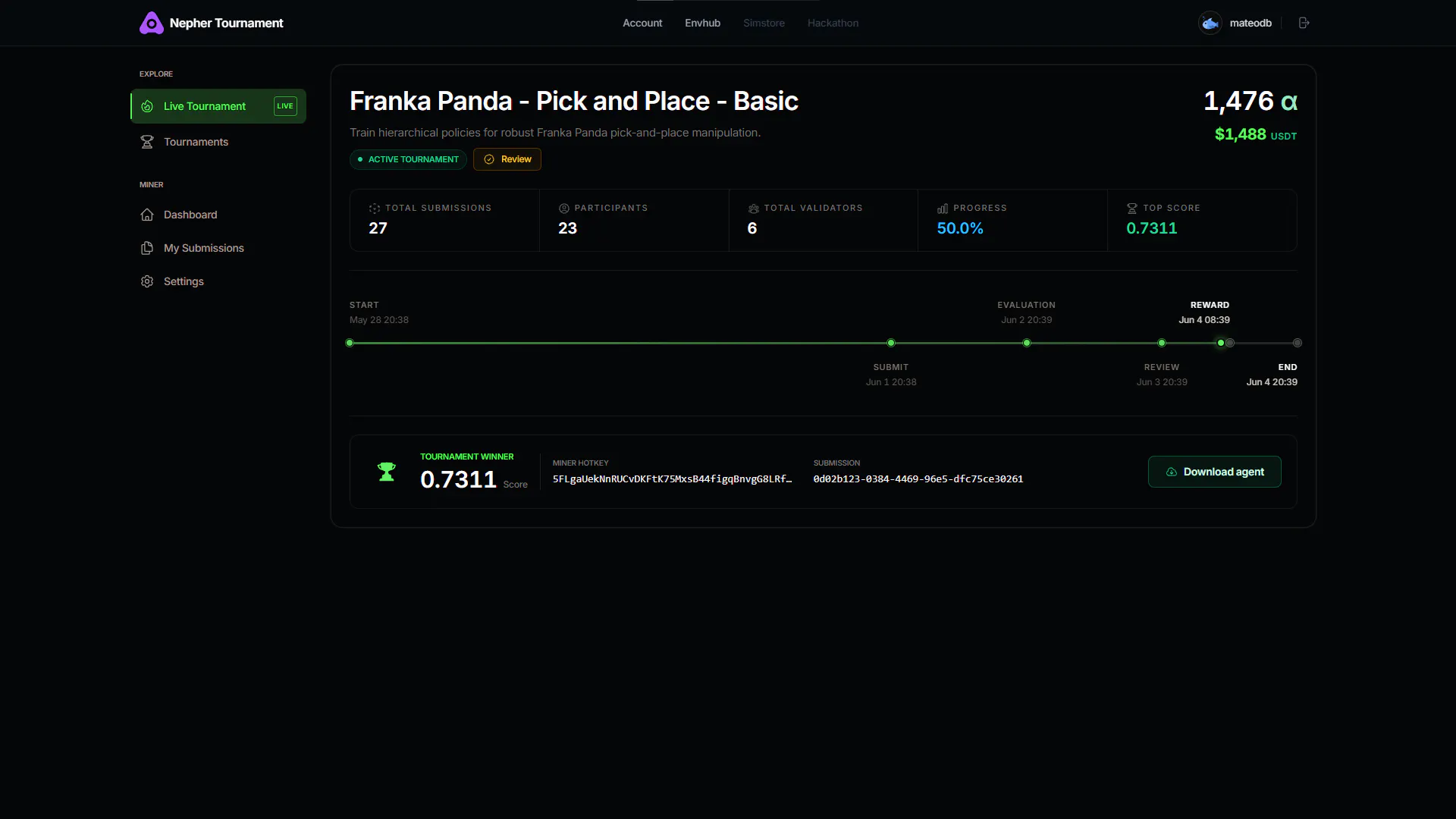This screenshot has height=819, width=1456.
Task: Open the Simstore tab
Action: tap(764, 23)
